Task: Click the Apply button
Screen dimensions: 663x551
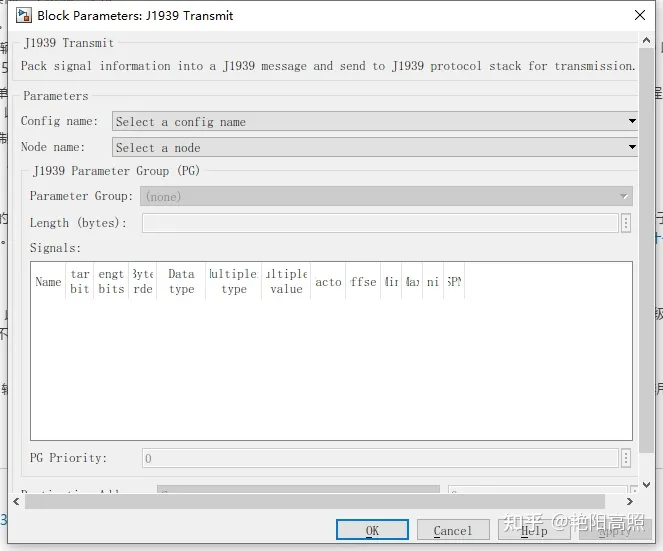Action: [615, 530]
